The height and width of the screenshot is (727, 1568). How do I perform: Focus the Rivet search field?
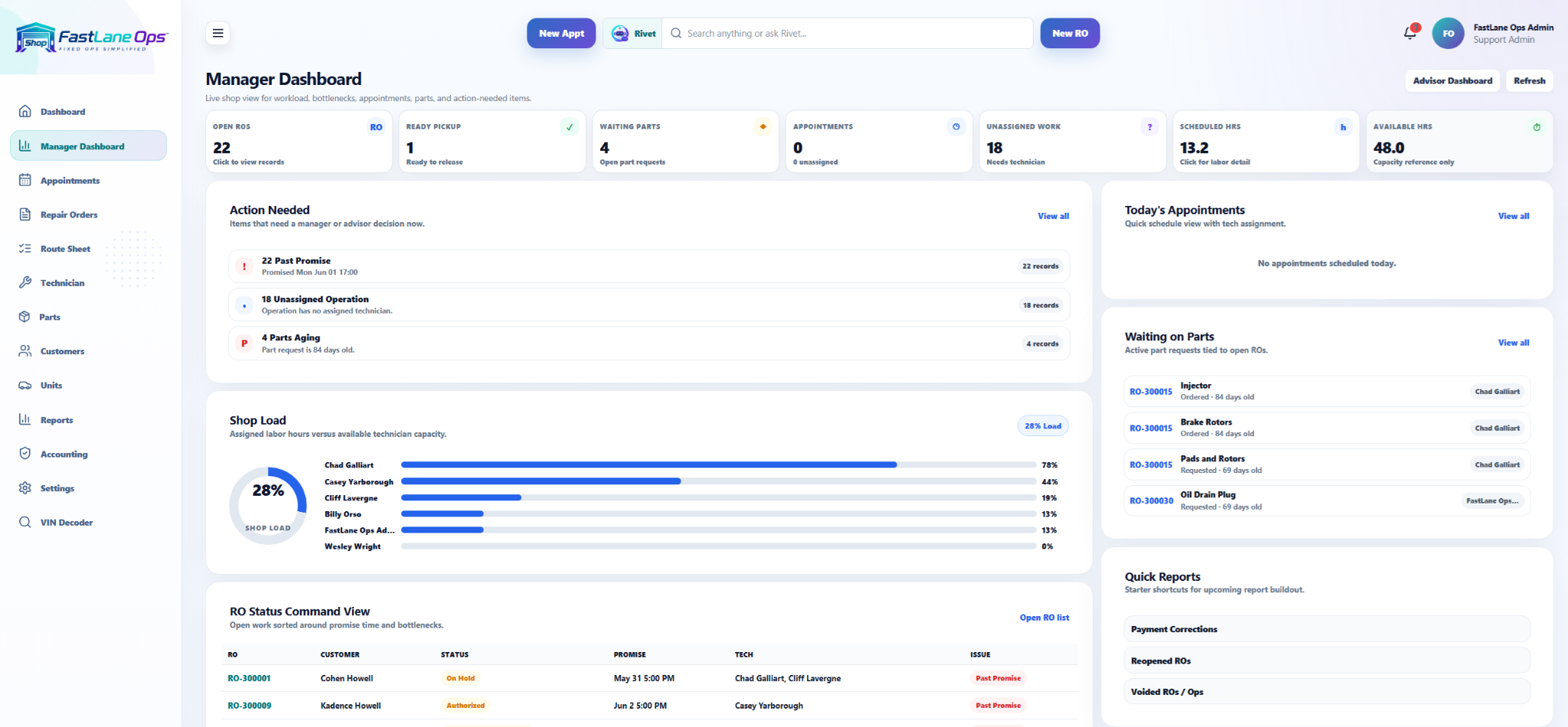click(x=847, y=34)
